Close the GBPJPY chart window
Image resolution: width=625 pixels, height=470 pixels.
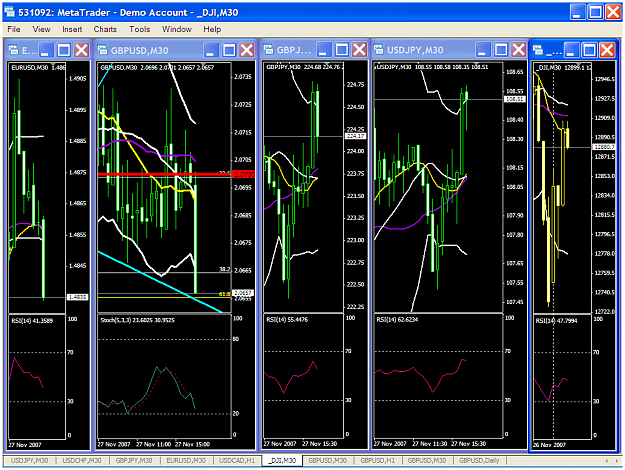360,49
